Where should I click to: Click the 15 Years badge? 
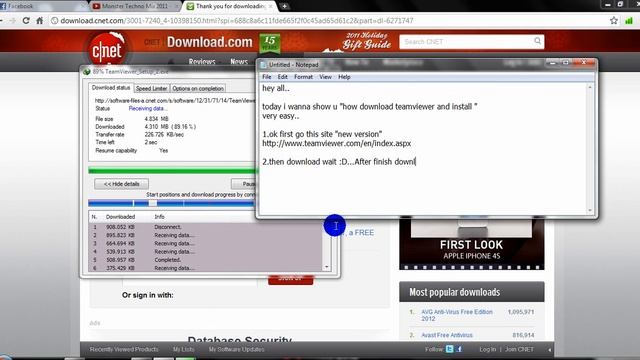pyautogui.click(x=270, y=43)
